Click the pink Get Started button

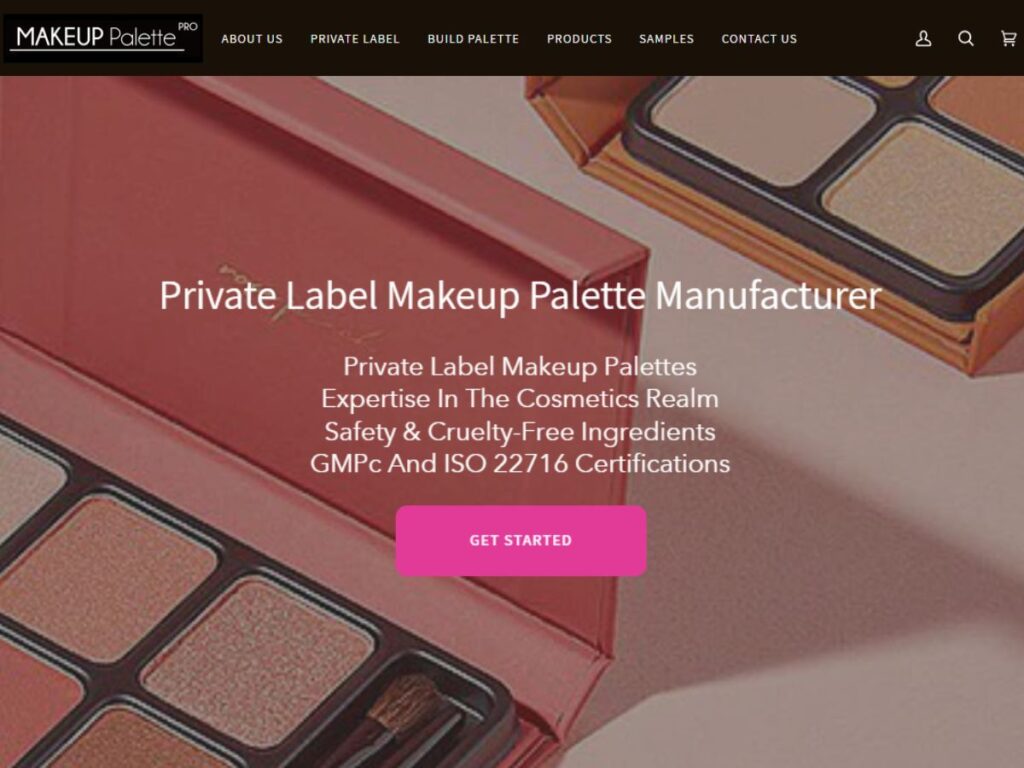click(521, 541)
